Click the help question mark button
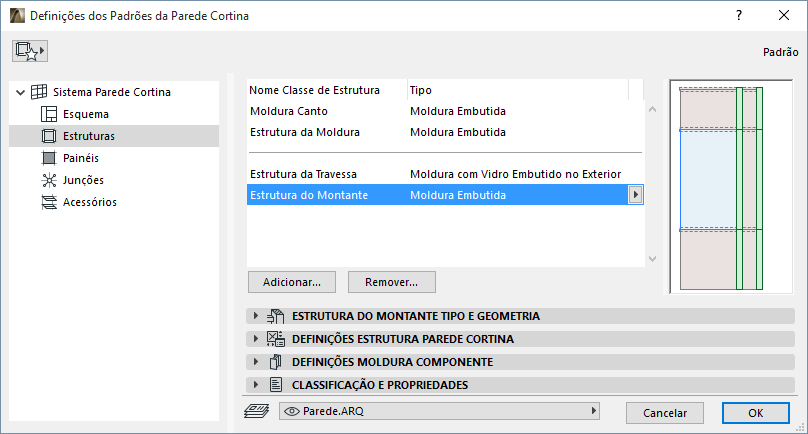The image size is (808, 434). coord(739,15)
